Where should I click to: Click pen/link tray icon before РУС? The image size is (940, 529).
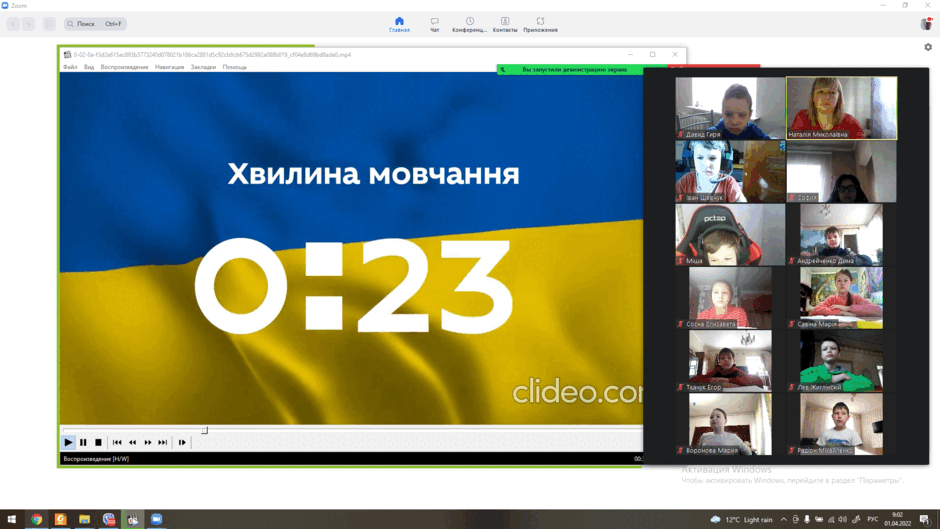[x=856, y=519]
